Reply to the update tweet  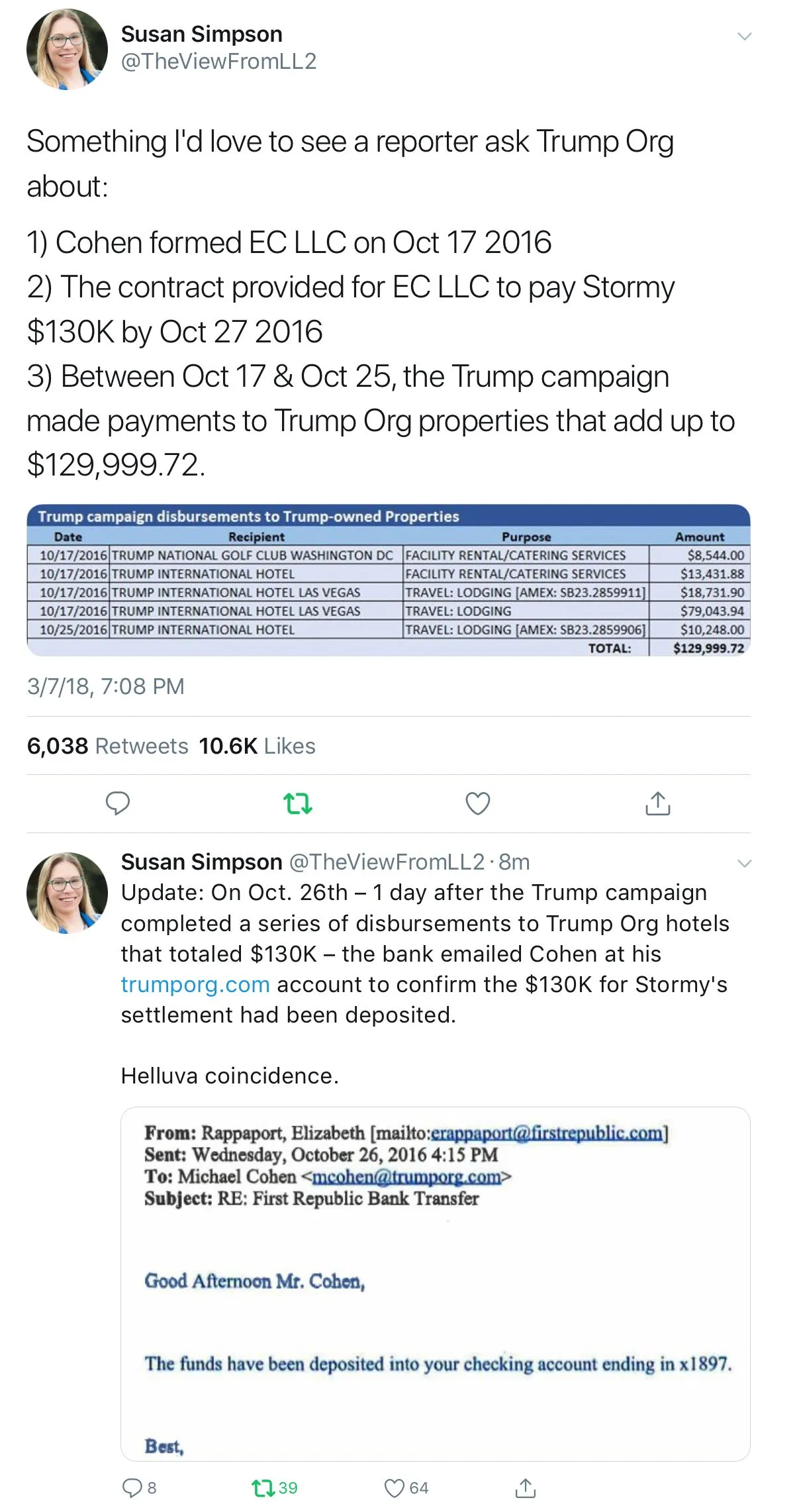132,1487
